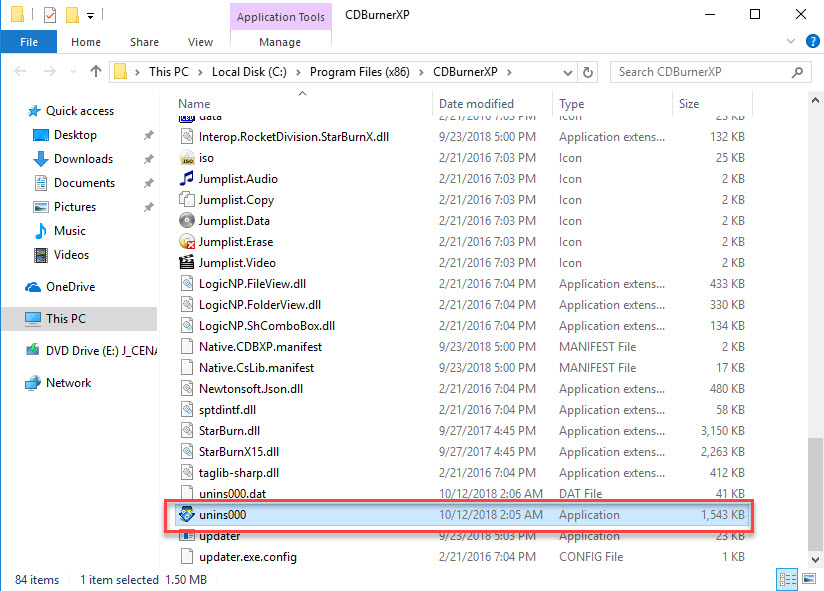
Task: Open DVD Drive (E:) in navigation pane
Action: point(101,350)
